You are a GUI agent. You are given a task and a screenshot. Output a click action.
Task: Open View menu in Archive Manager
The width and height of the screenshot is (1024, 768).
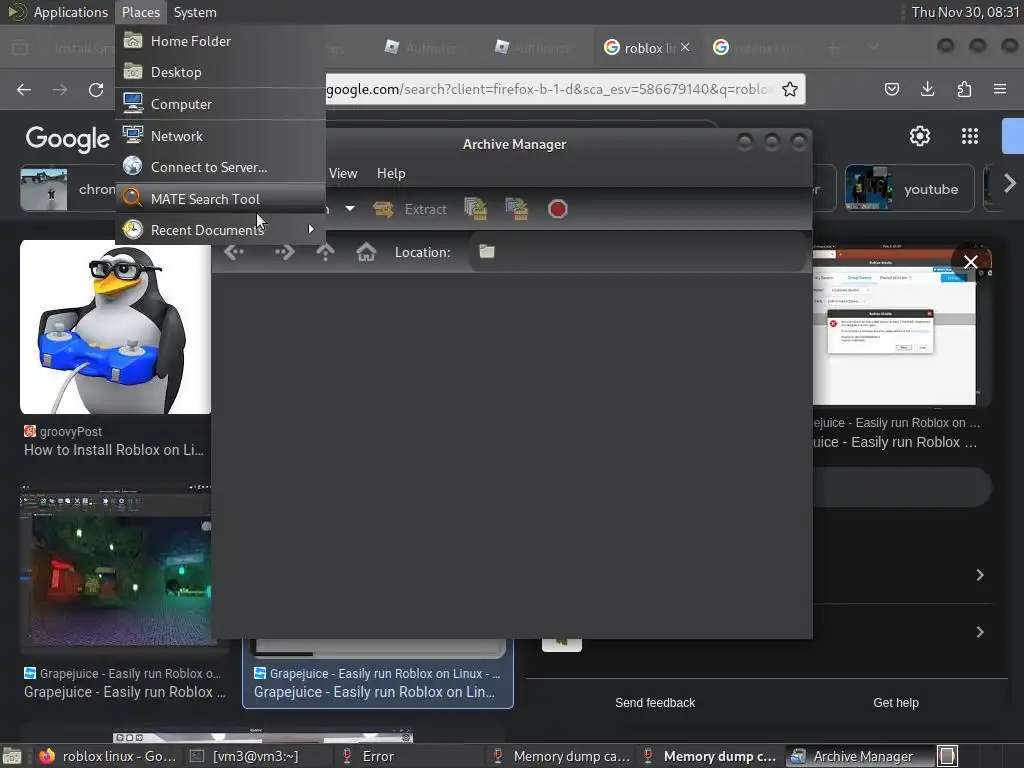coord(343,173)
